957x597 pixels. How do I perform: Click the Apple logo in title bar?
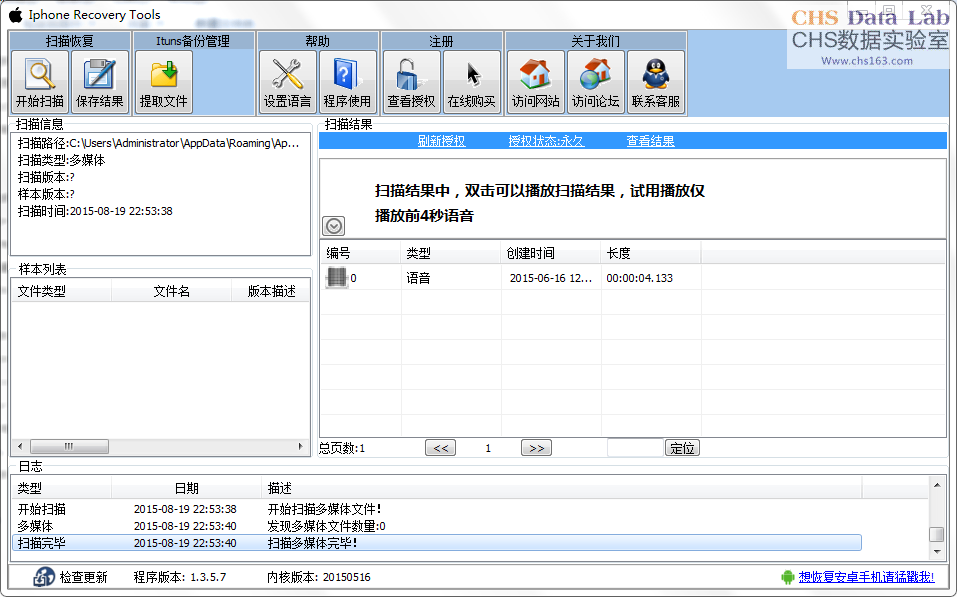coord(15,15)
